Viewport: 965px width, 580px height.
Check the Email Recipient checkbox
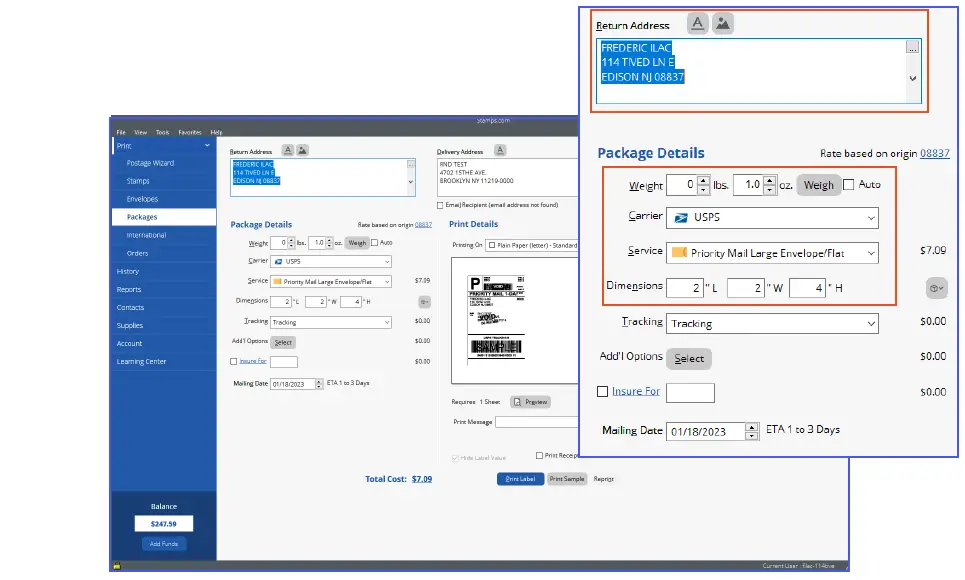440,205
